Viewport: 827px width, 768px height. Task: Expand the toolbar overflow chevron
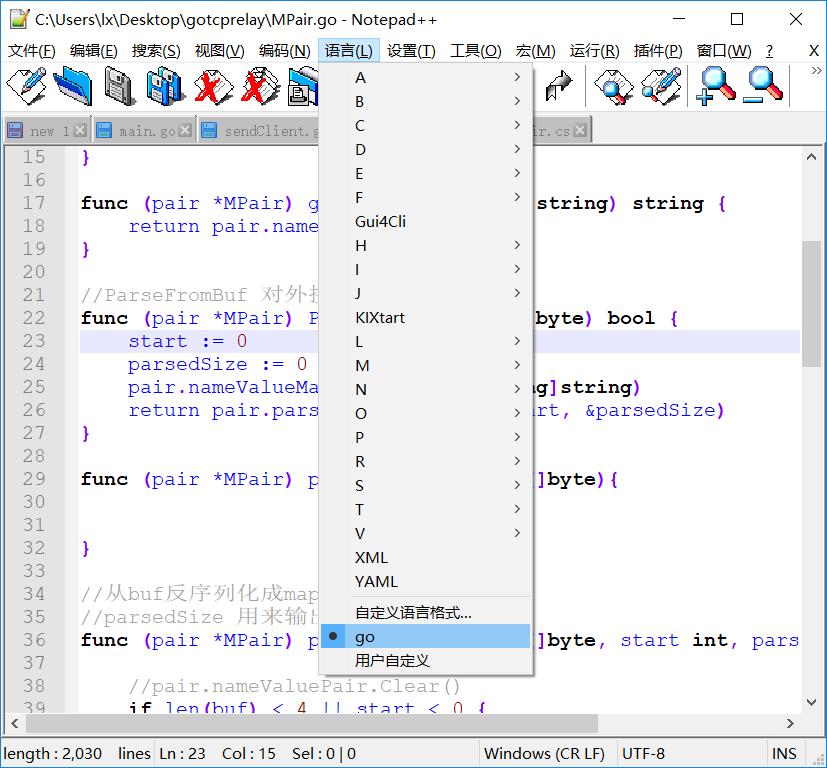[x=816, y=71]
